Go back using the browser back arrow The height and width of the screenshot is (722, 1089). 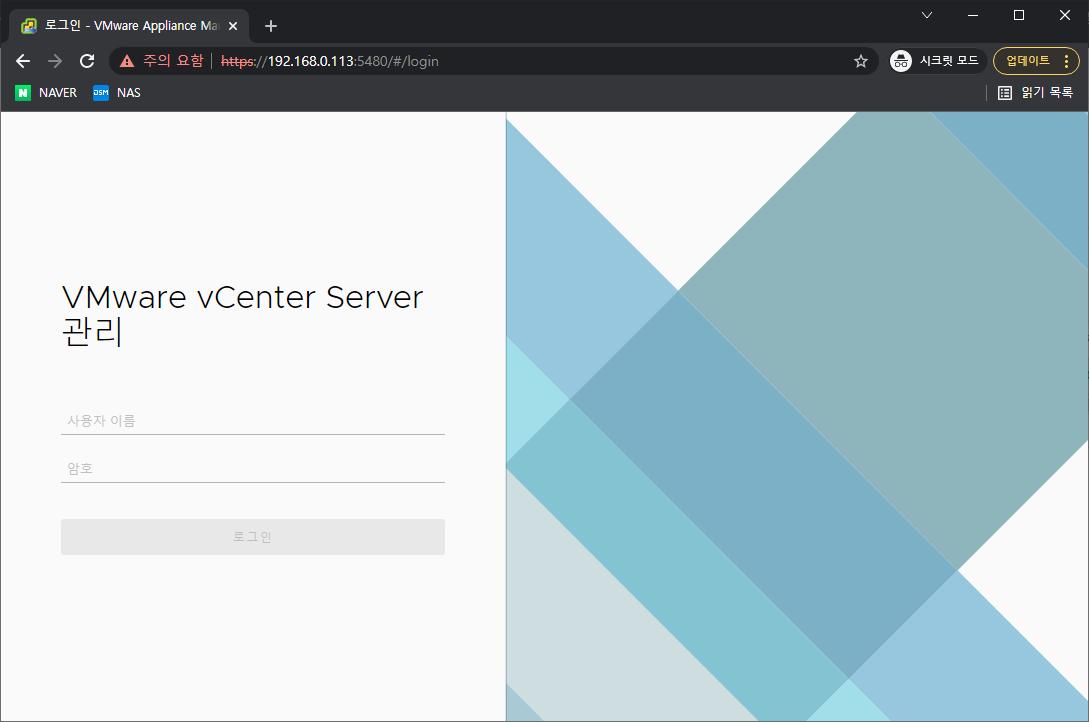[x=23, y=61]
